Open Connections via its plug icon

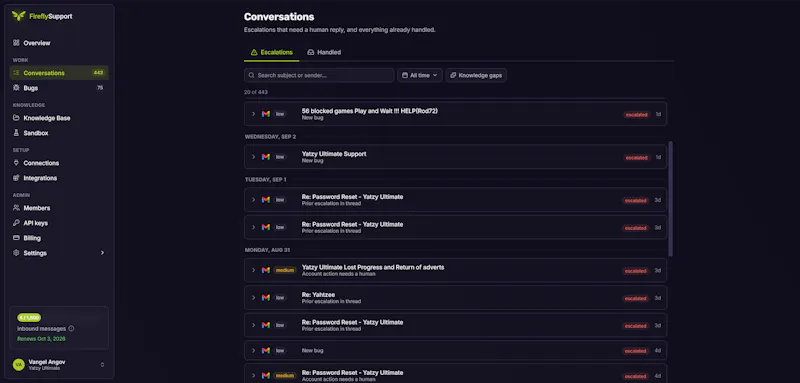(16, 163)
